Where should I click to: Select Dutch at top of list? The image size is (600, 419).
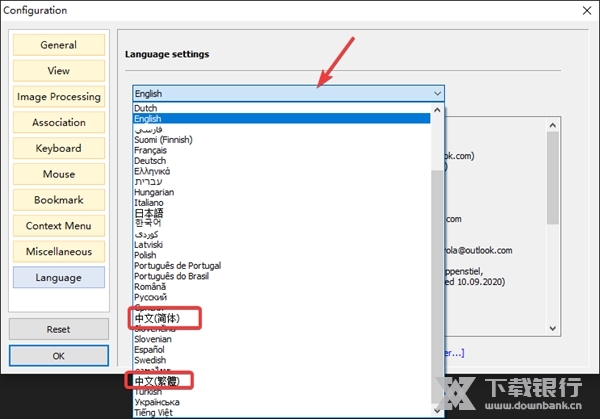[145, 108]
